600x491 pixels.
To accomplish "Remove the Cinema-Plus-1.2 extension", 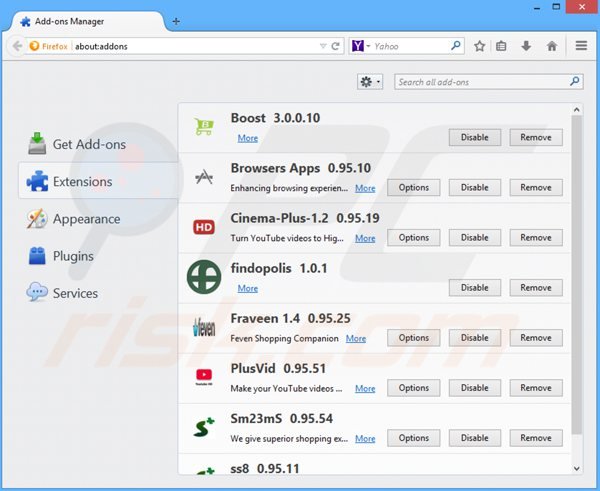I will (536, 238).
